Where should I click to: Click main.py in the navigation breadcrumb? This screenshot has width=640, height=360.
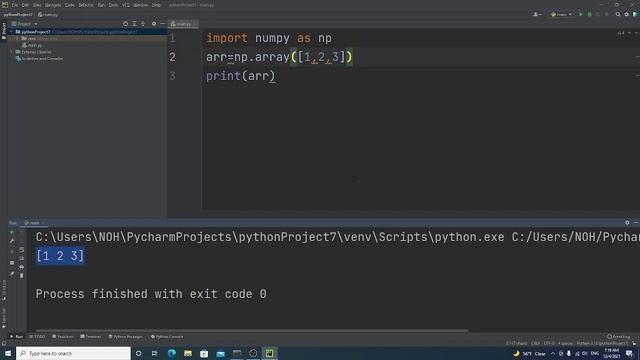coord(48,14)
